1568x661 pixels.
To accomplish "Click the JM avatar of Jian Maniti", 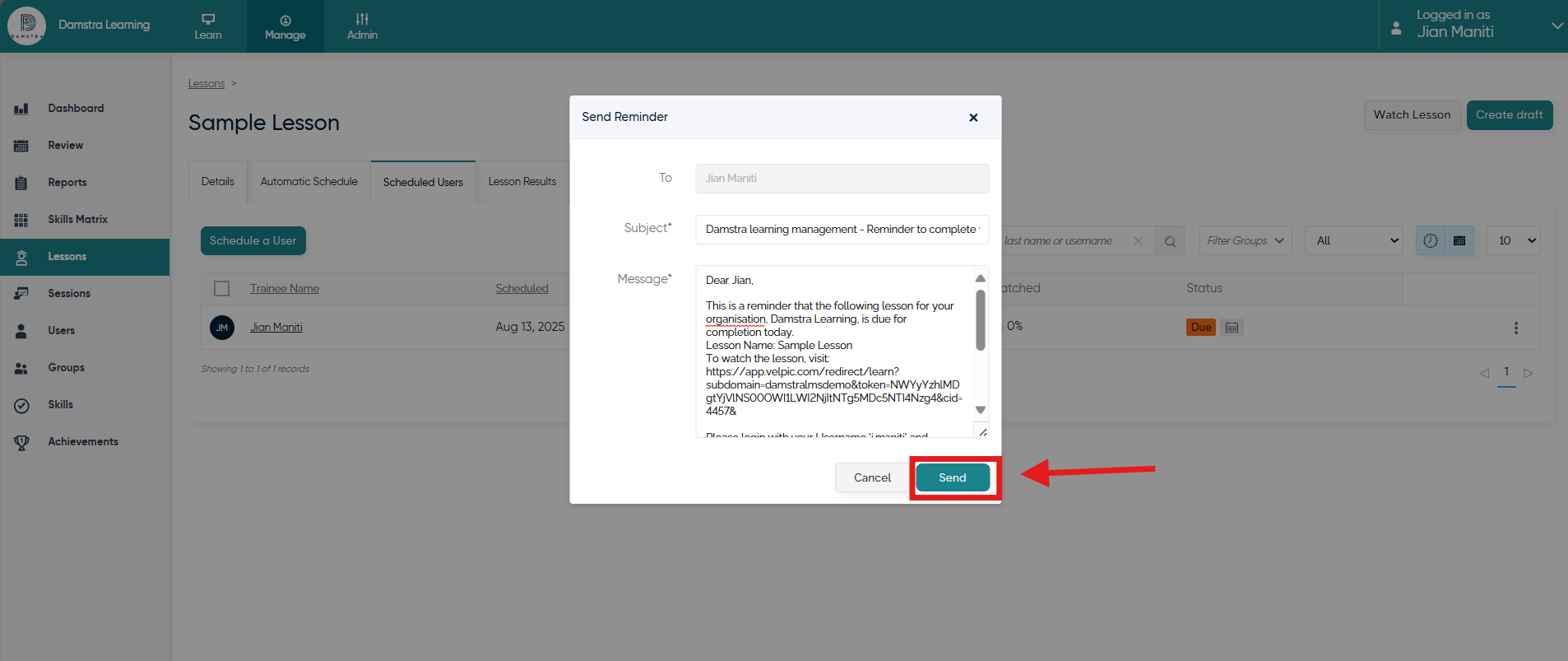I will (222, 328).
